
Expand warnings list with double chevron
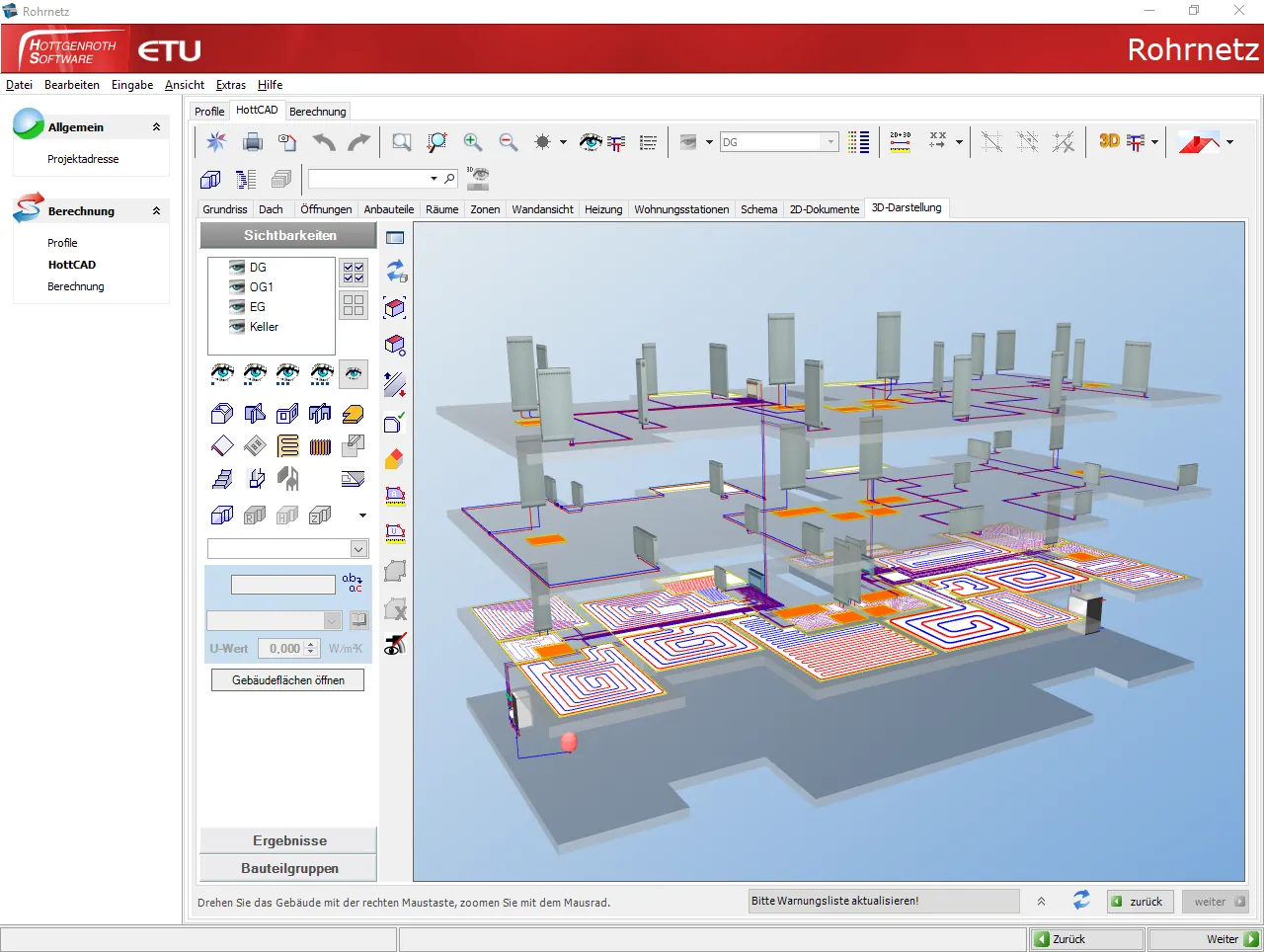click(x=1041, y=902)
